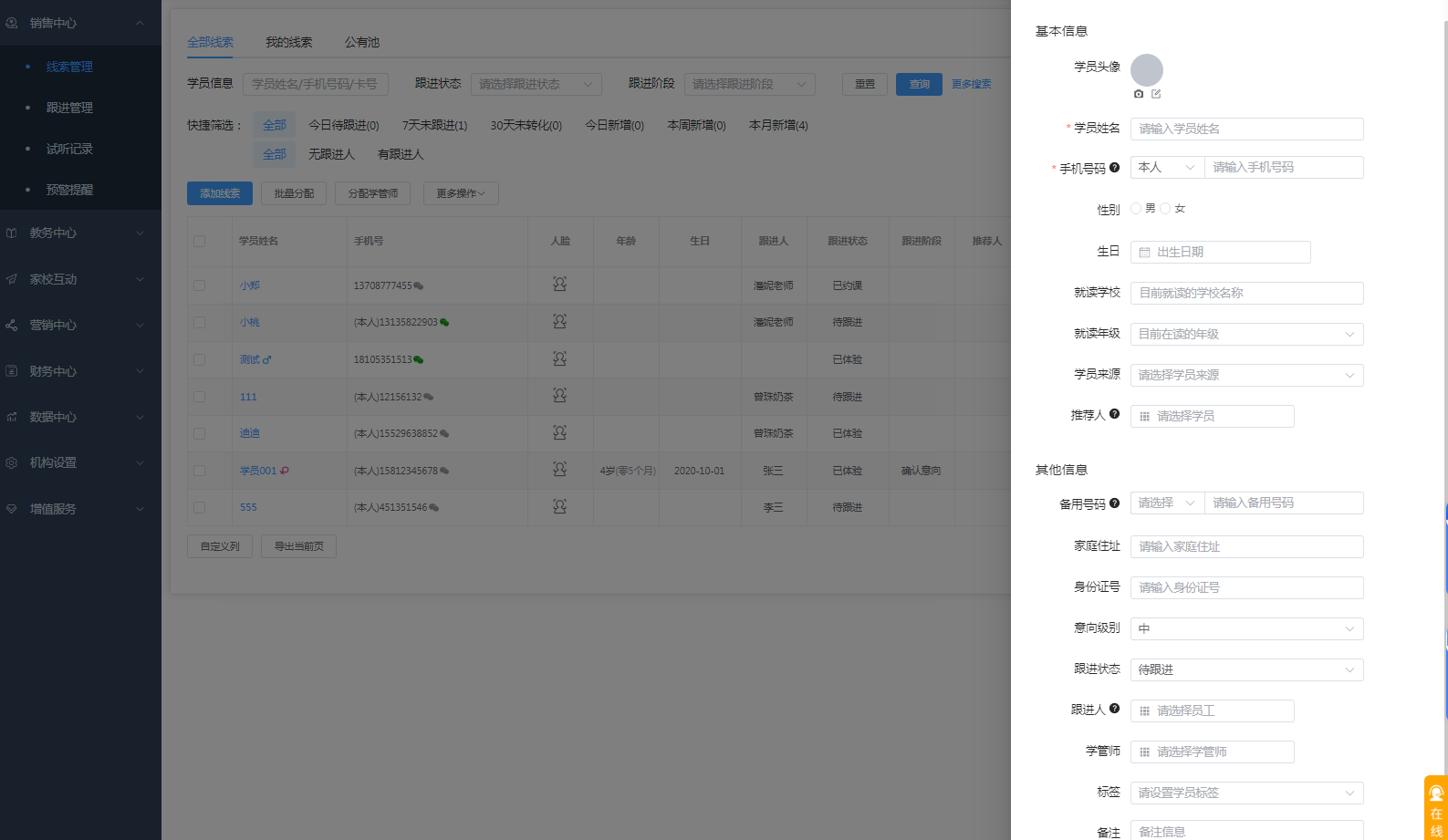Click the 更多搜索 link
Screen dimensions: 1448x840
tap(971, 84)
